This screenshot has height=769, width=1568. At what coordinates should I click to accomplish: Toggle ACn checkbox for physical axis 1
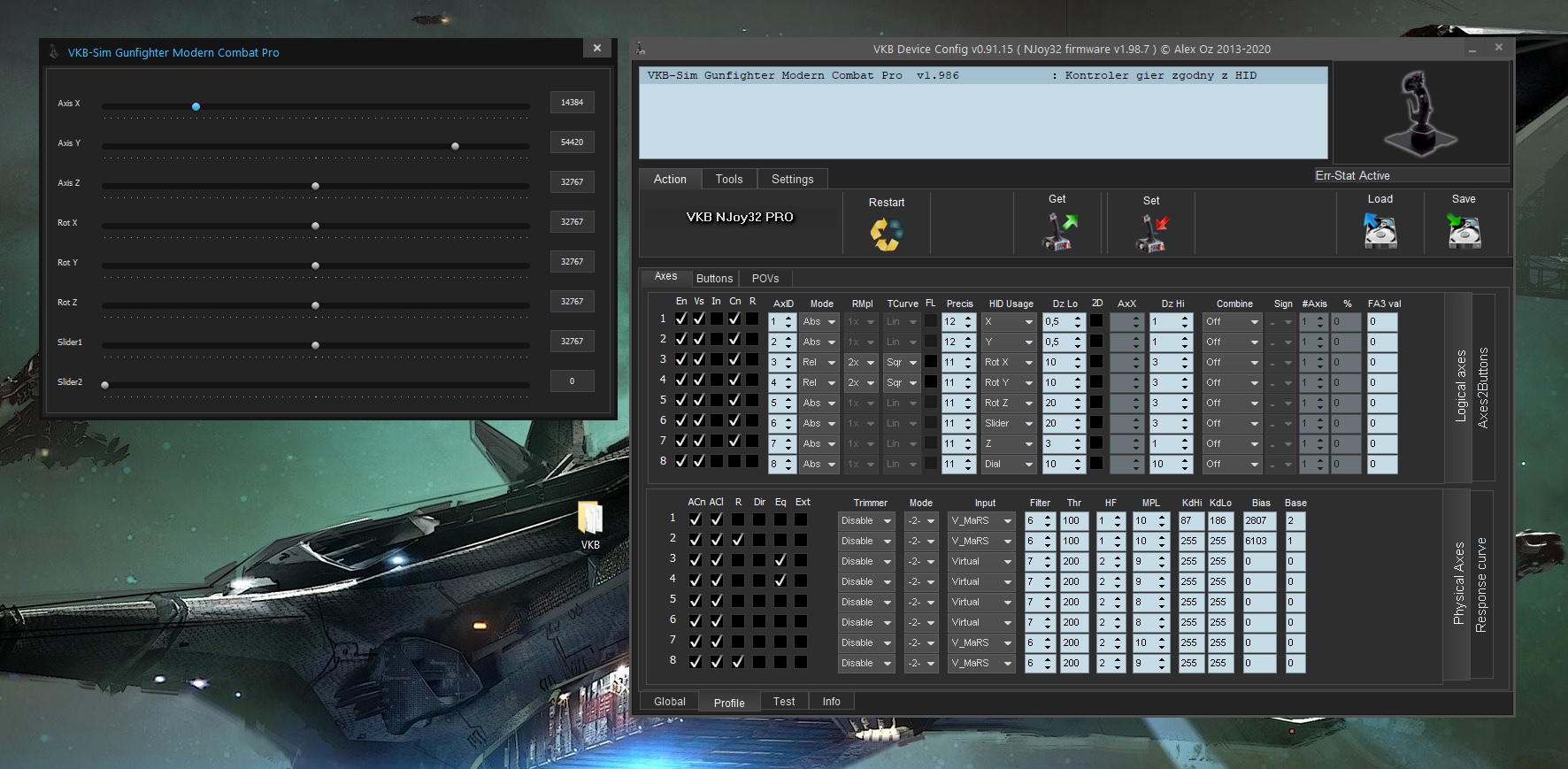pyautogui.click(x=696, y=519)
